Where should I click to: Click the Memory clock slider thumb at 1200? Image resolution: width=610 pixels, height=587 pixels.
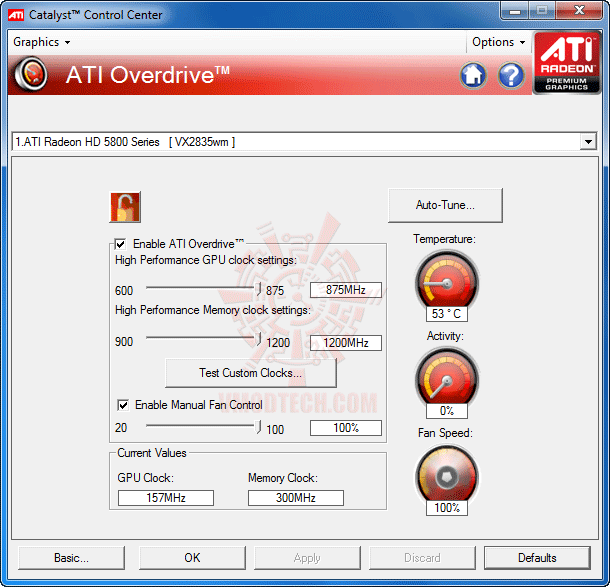(x=258, y=339)
